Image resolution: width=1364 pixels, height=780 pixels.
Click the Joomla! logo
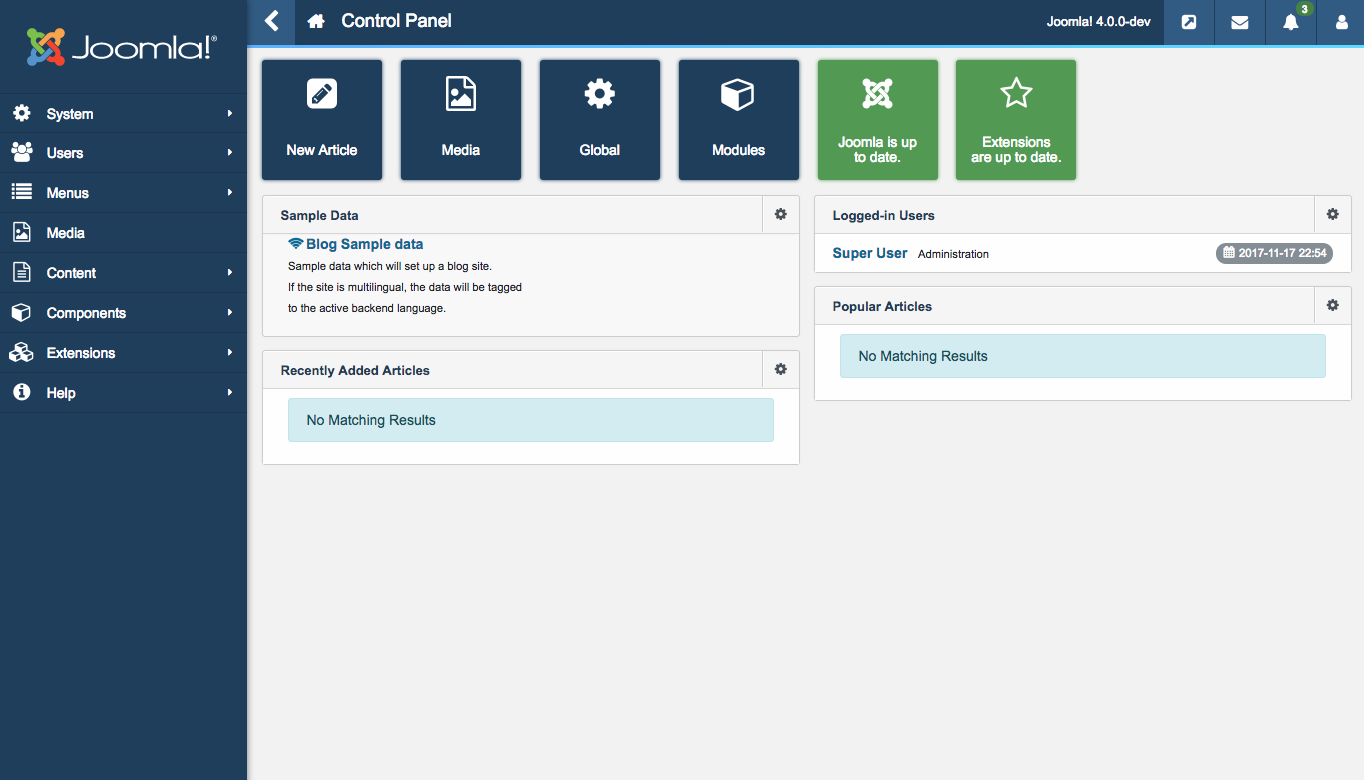click(x=122, y=47)
